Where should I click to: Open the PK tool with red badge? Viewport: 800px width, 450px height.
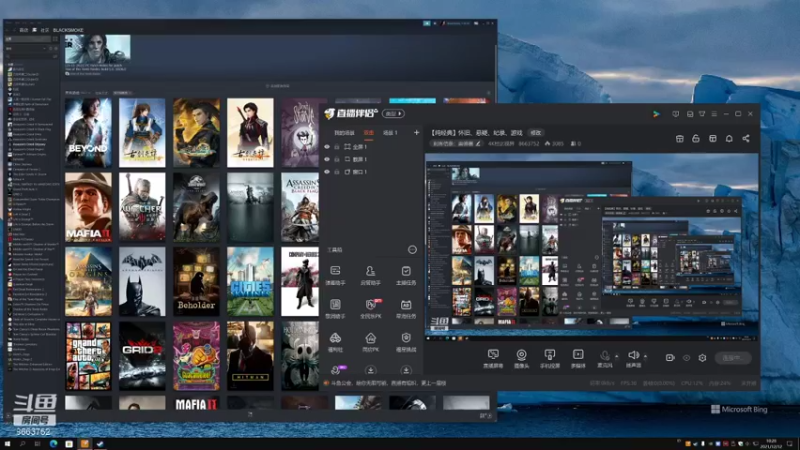point(371,309)
